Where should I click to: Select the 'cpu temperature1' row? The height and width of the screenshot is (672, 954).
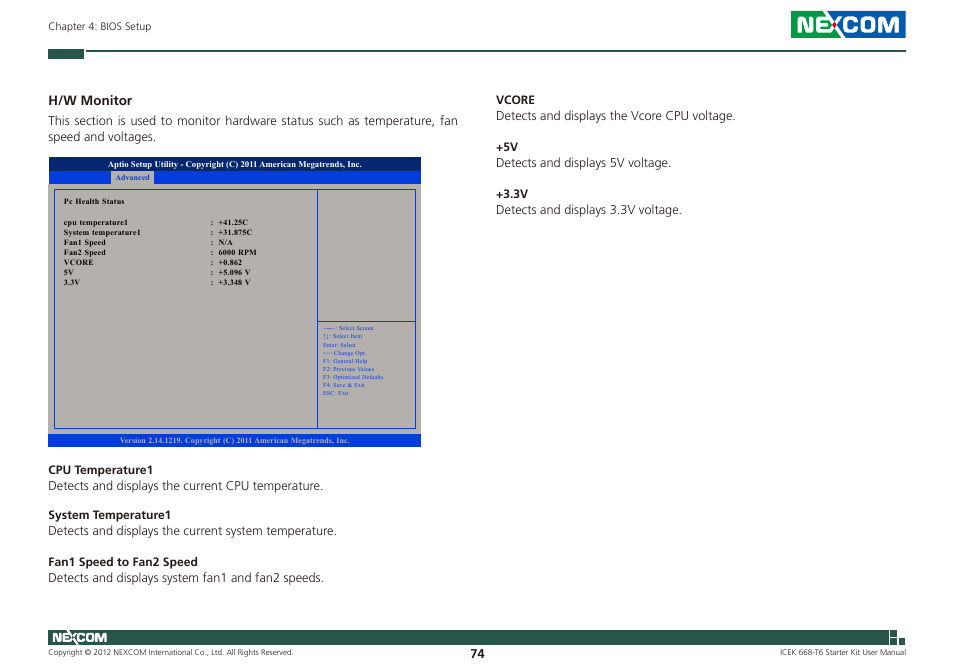pyautogui.click(x=156, y=223)
